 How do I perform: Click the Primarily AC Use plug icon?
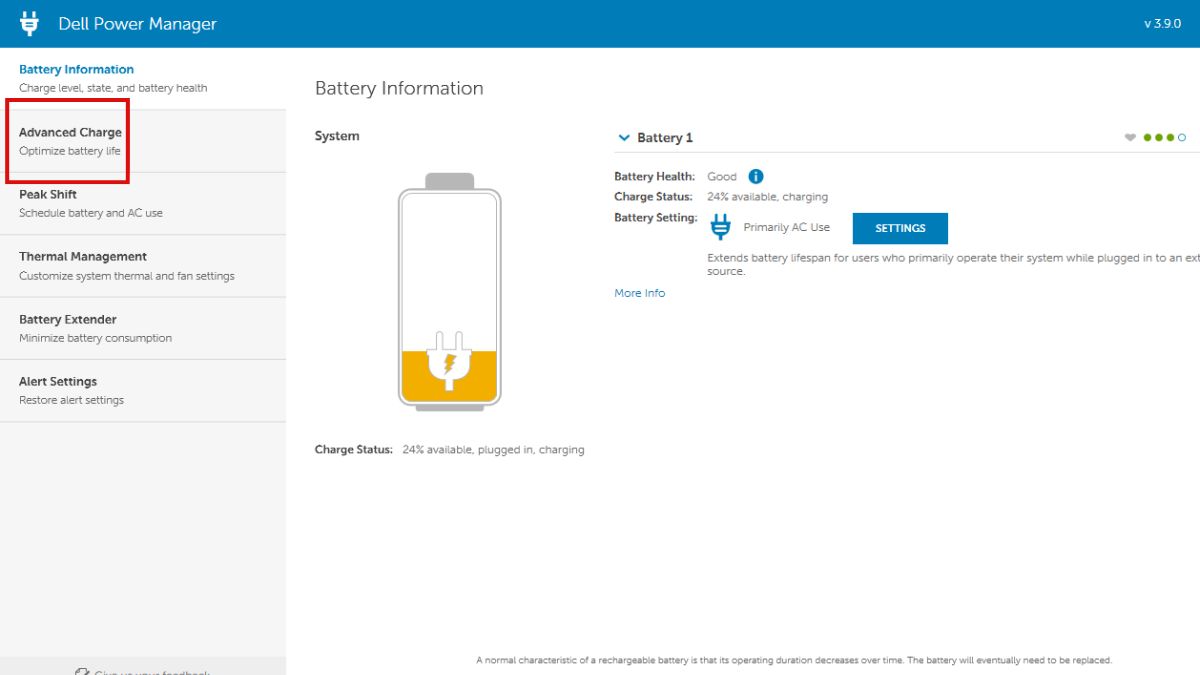click(720, 227)
